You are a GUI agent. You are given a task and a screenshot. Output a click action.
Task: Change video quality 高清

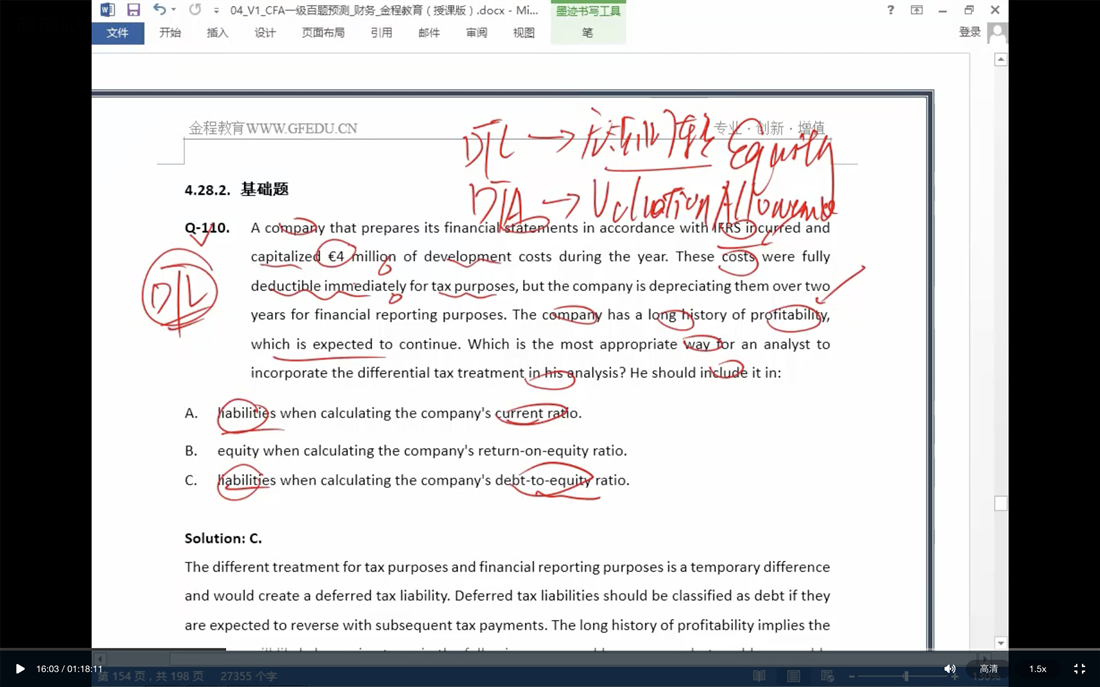tap(988, 669)
